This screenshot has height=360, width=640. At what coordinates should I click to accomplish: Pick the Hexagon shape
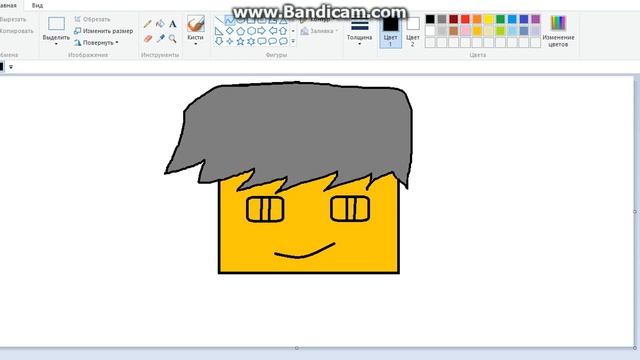point(251,31)
